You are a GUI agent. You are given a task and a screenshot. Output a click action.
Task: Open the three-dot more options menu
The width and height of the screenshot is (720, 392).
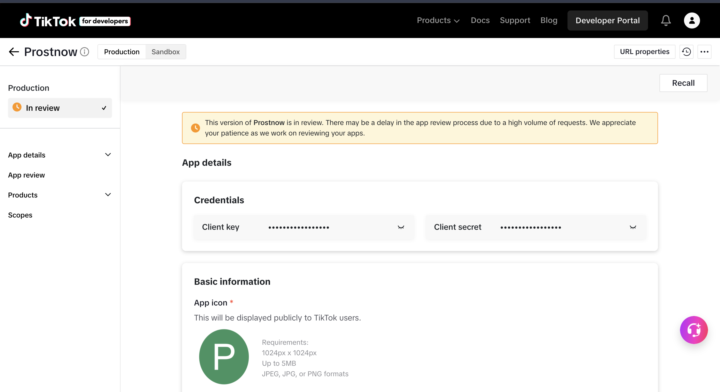(704, 52)
